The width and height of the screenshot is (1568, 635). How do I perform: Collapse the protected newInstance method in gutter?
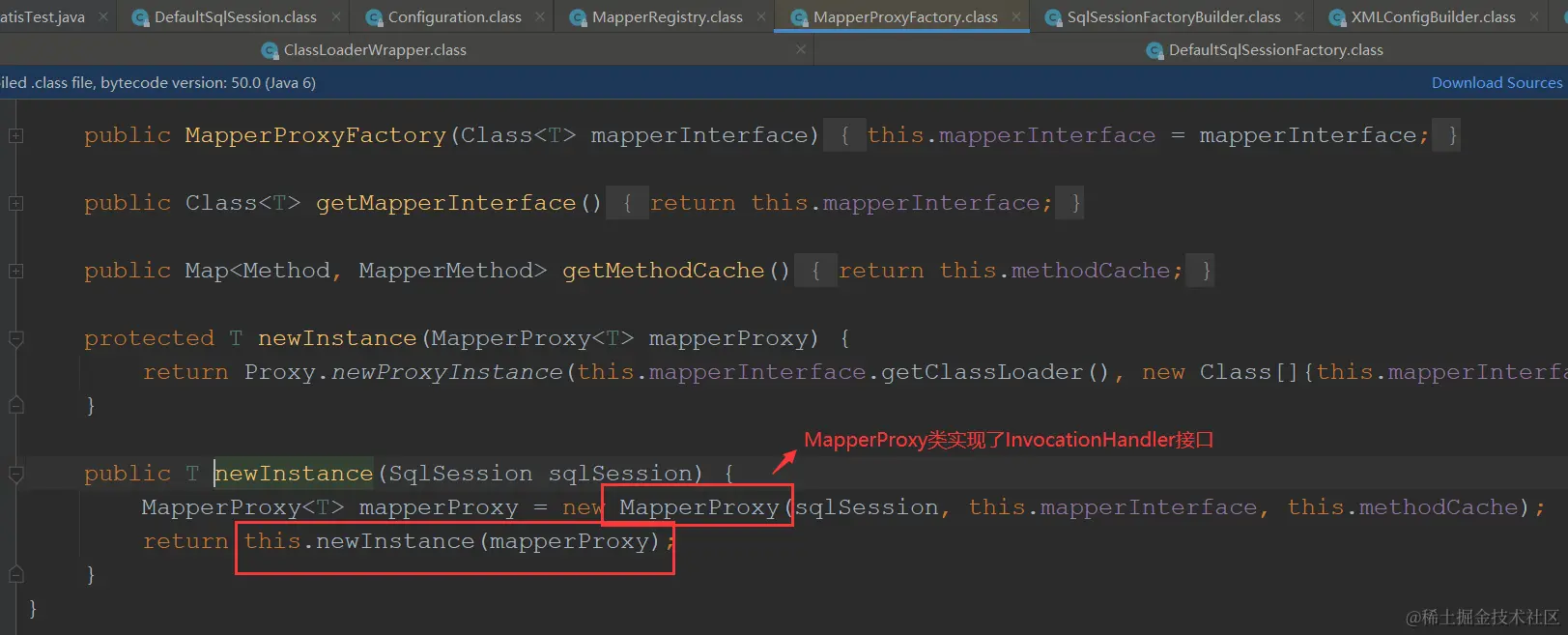[x=15, y=339]
